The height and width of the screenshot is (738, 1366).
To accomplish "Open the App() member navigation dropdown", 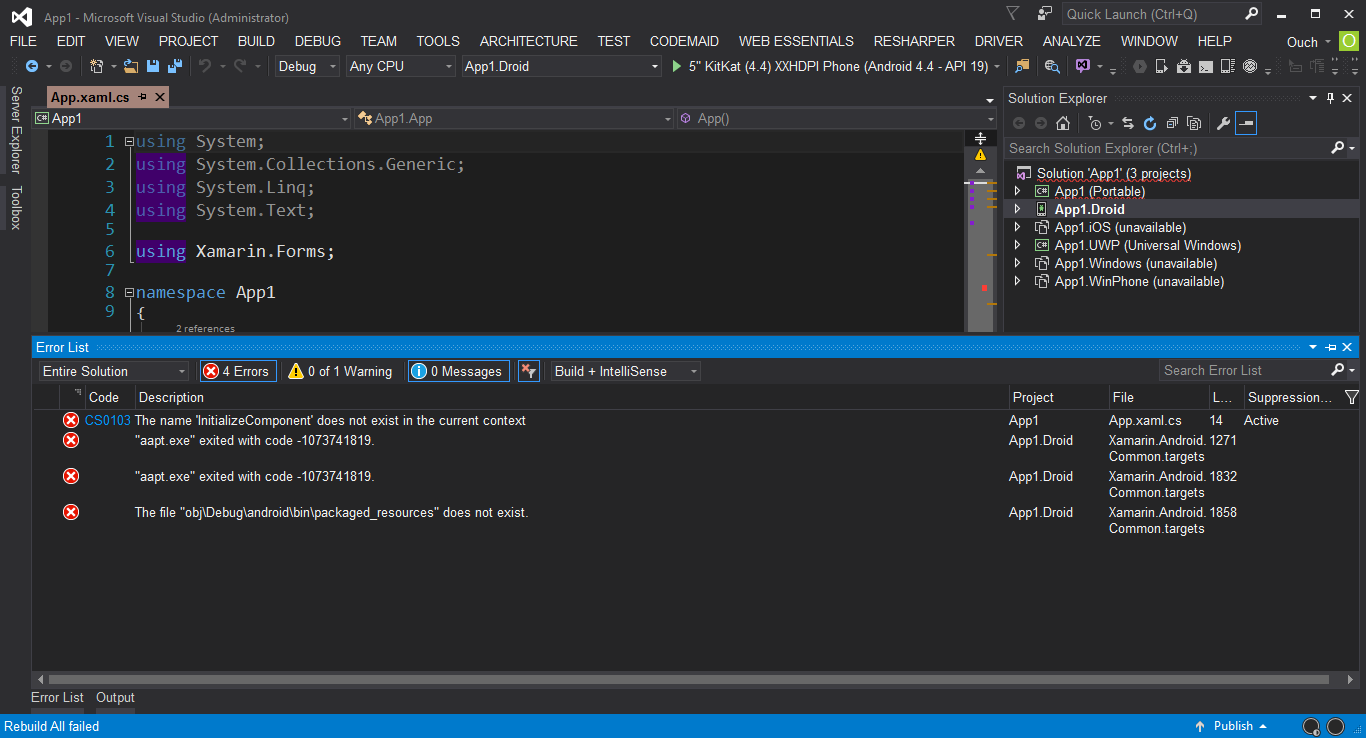I will [x=836, y=118].
